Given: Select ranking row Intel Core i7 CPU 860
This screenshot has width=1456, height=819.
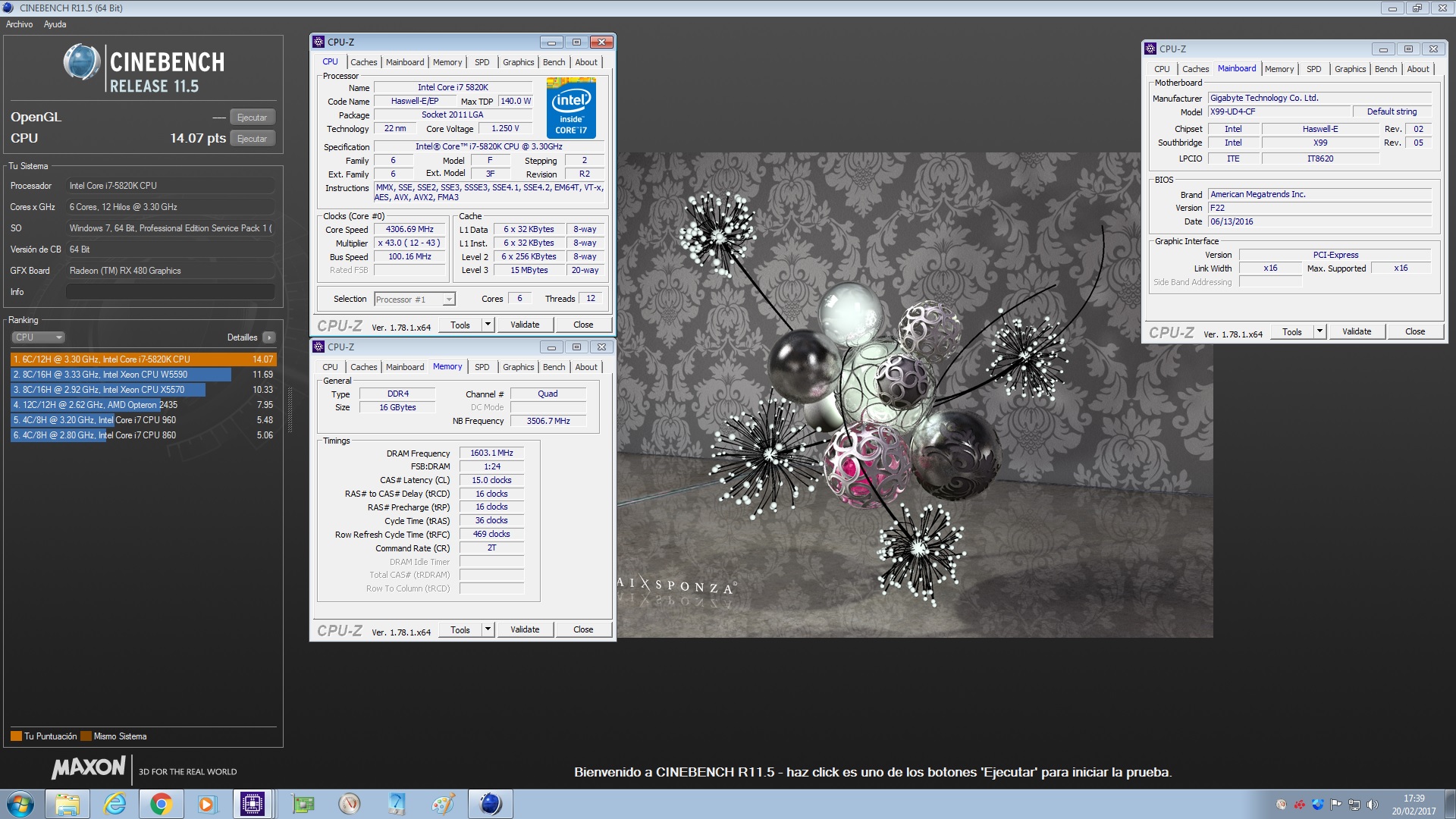Looking at the screenshot, I should pos(143,435).
